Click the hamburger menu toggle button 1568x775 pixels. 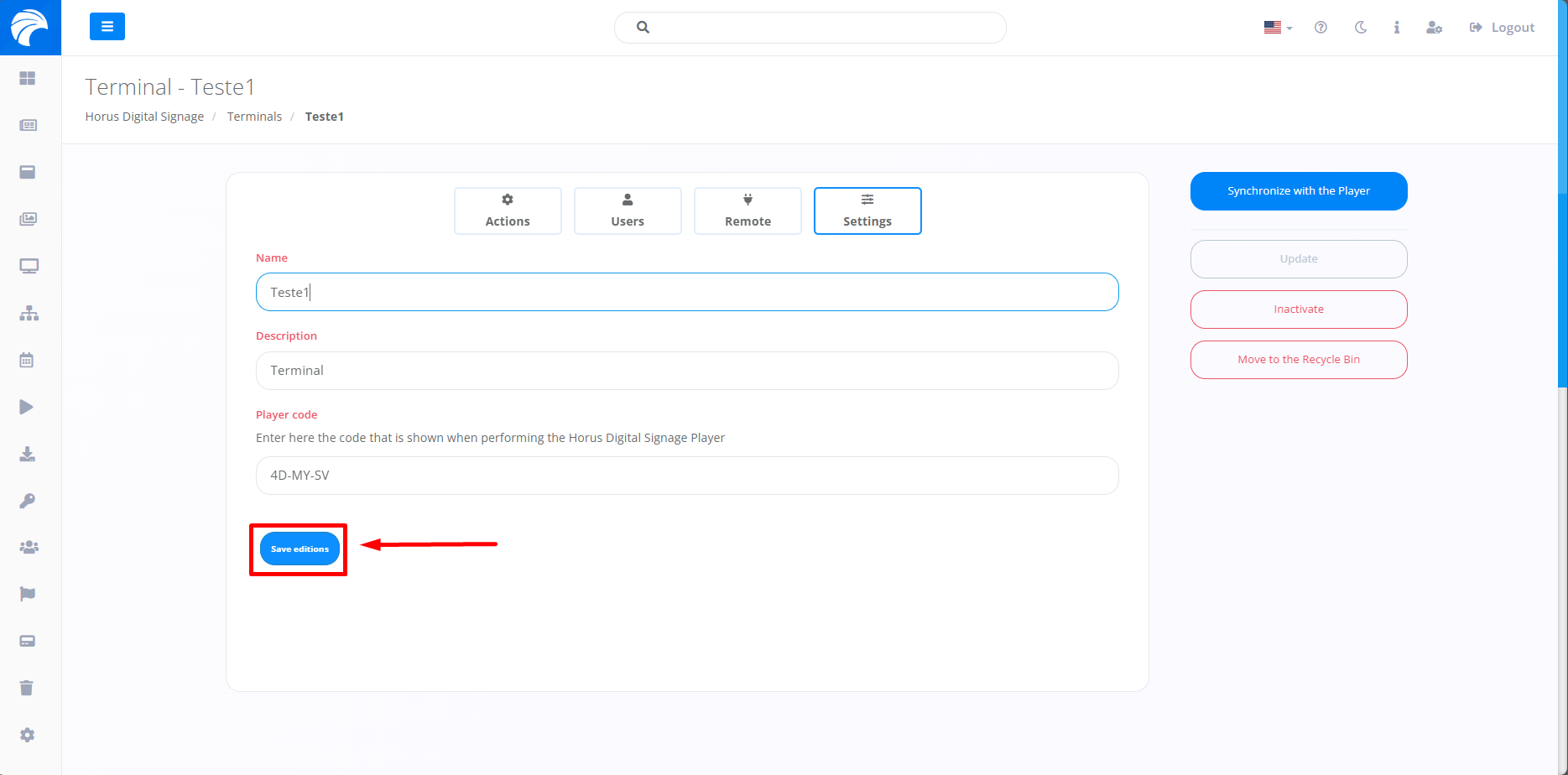[107, 27]
